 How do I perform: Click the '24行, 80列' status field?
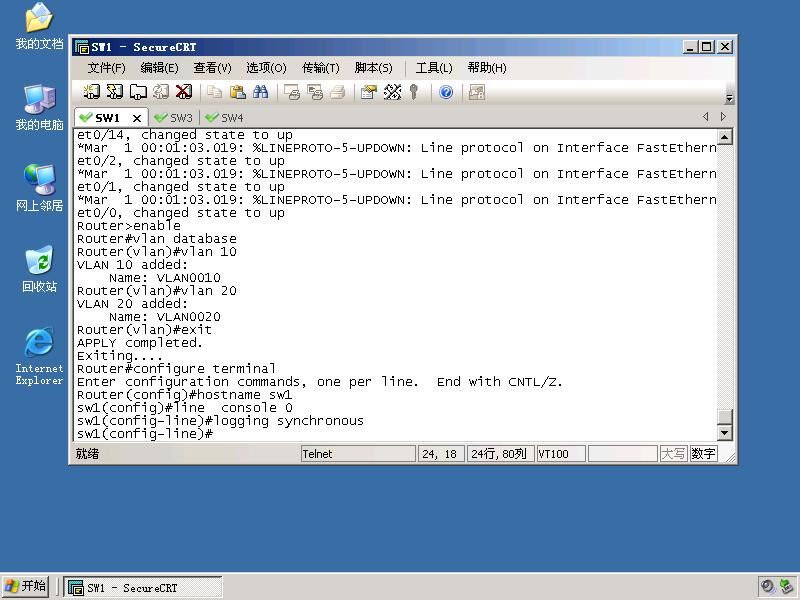[x=500, y=454]
